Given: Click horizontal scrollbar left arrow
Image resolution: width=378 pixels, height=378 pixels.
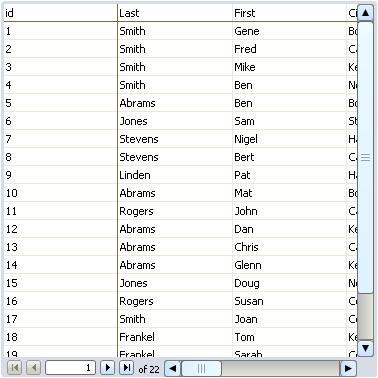Looking at the screenshot, I should point(173,368).
